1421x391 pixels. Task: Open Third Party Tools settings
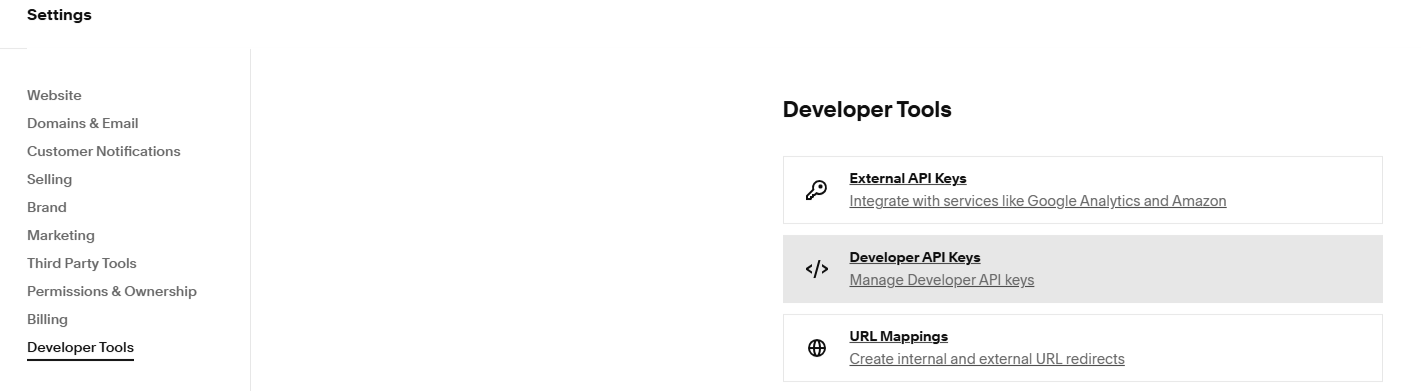(82, 263)
